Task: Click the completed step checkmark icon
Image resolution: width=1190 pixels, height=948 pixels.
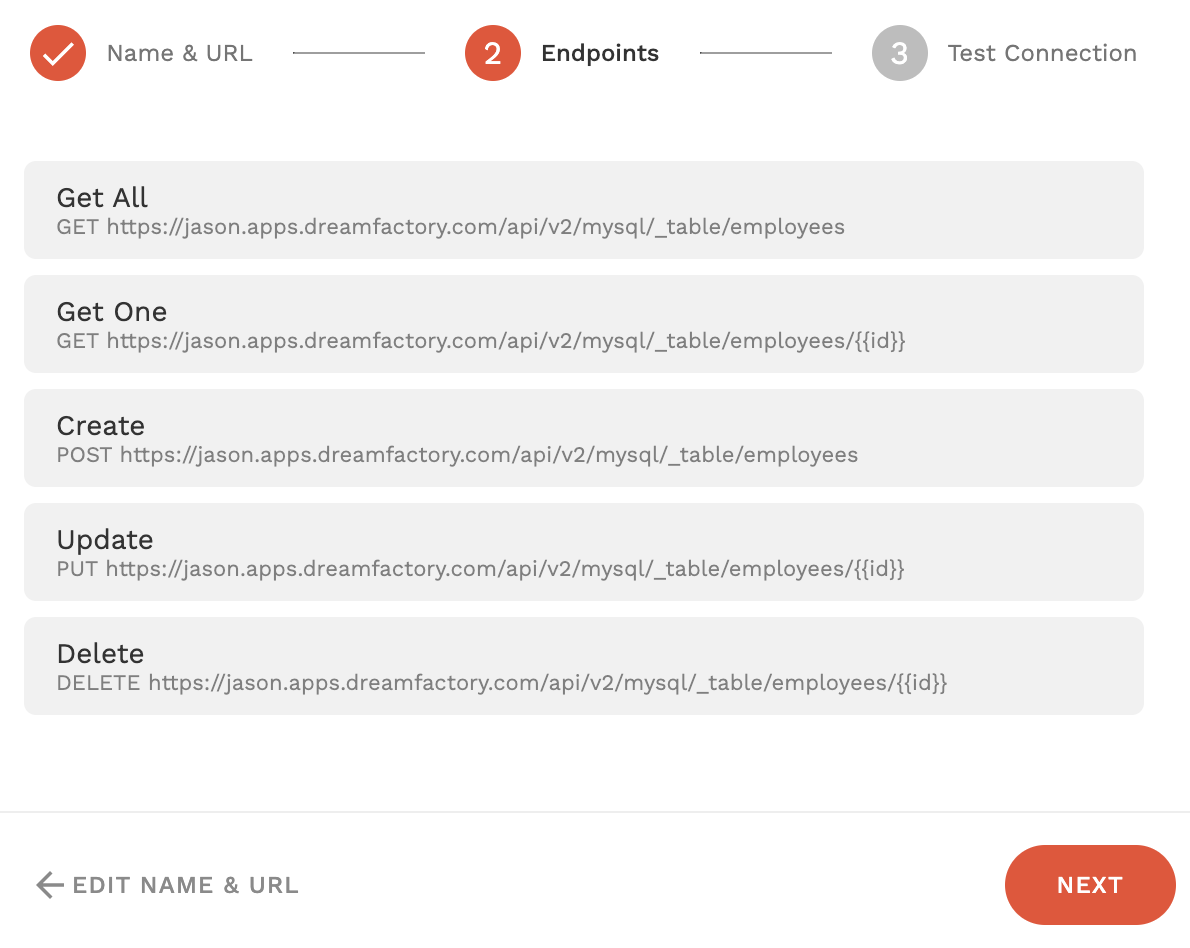Action: coord(58,53)
